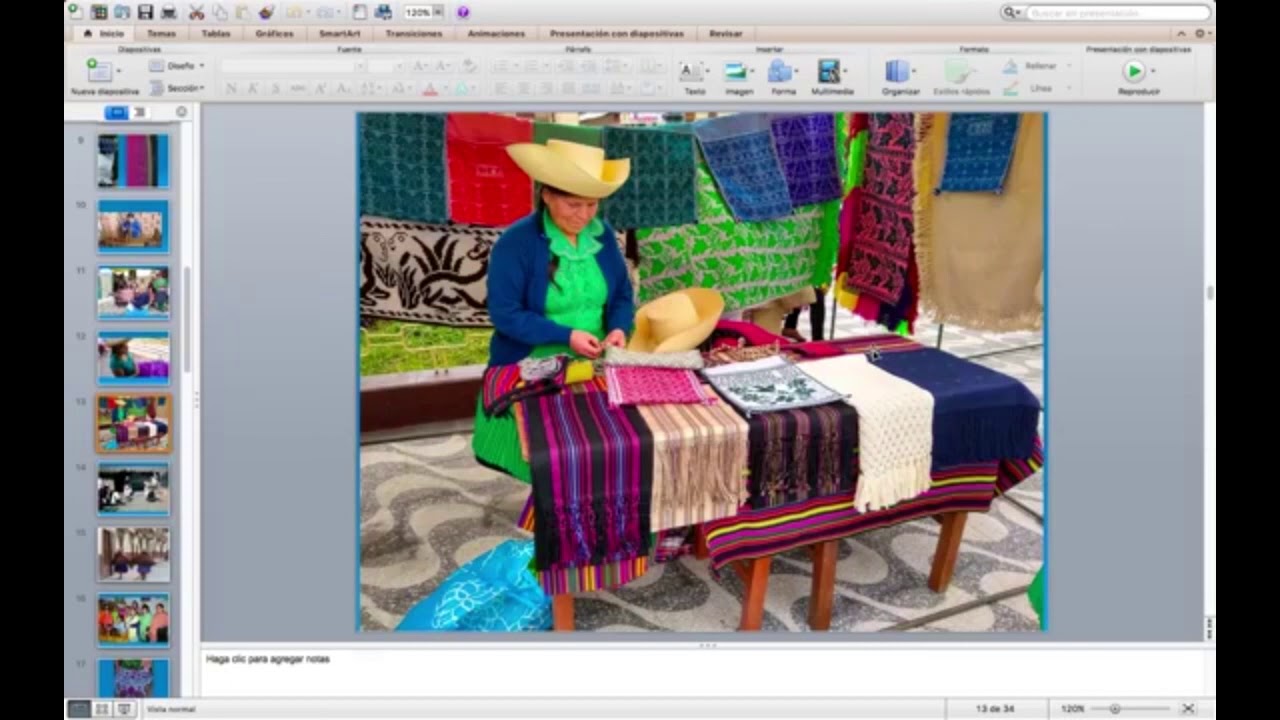Open the Gráficos ribbon tab
Viewport: 1280px width, 720px height.
pyautogui.click(x=274, y=33)
